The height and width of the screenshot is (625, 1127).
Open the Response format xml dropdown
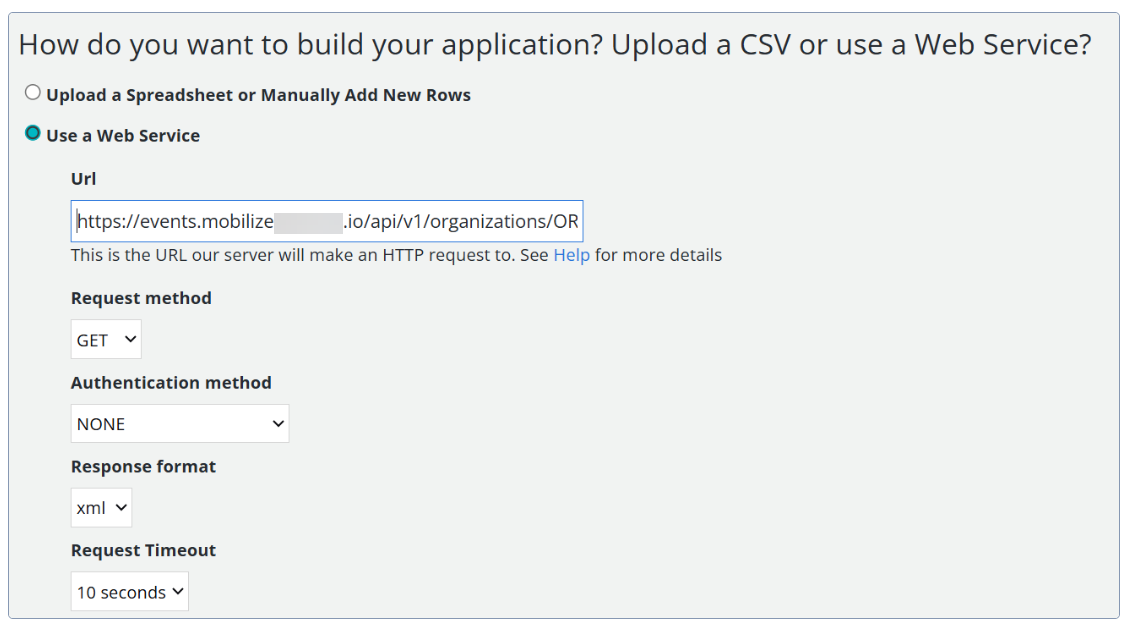[x=101, y=507]
